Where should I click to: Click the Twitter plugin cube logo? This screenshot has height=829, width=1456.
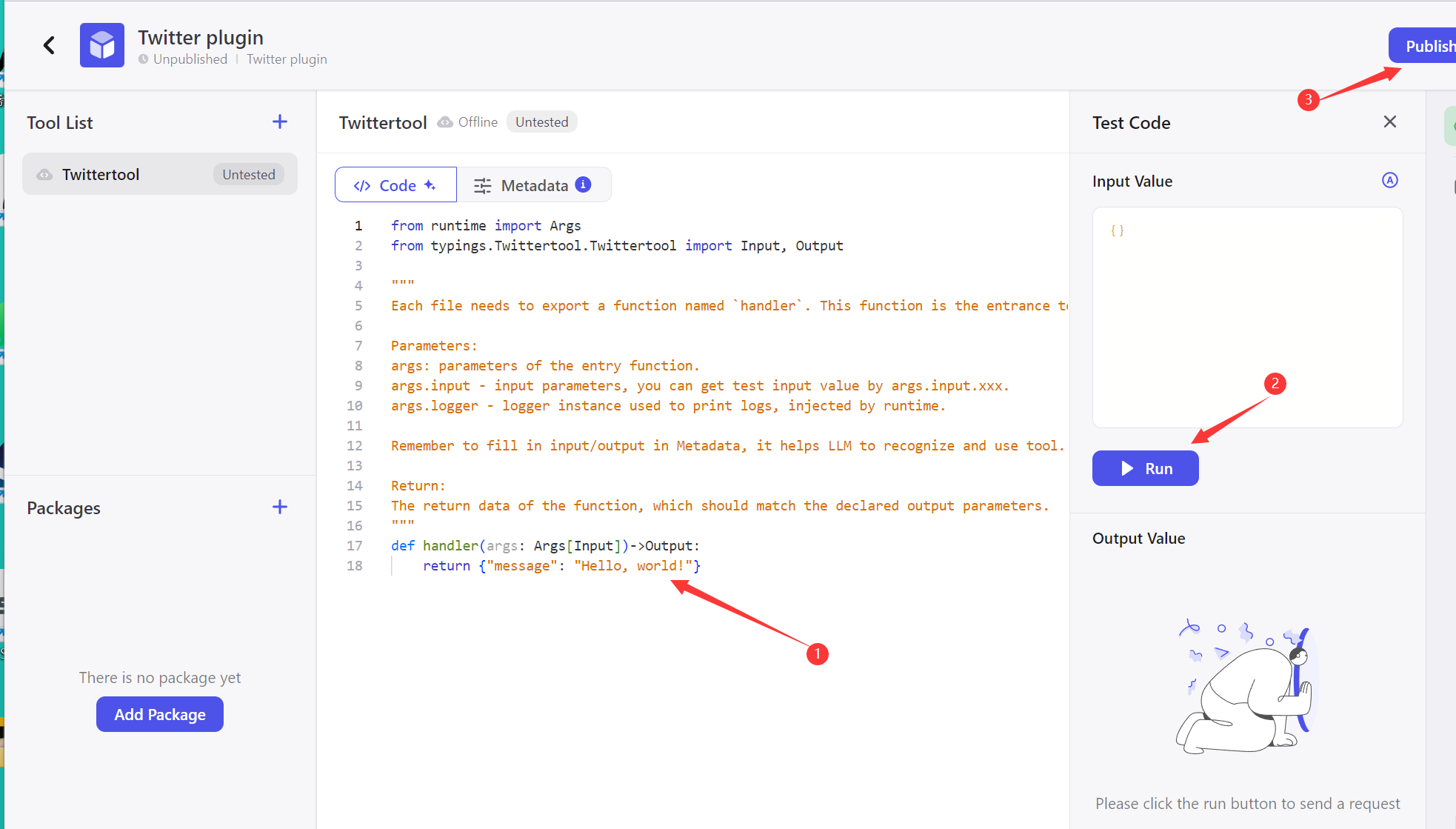tap(102, 46)
